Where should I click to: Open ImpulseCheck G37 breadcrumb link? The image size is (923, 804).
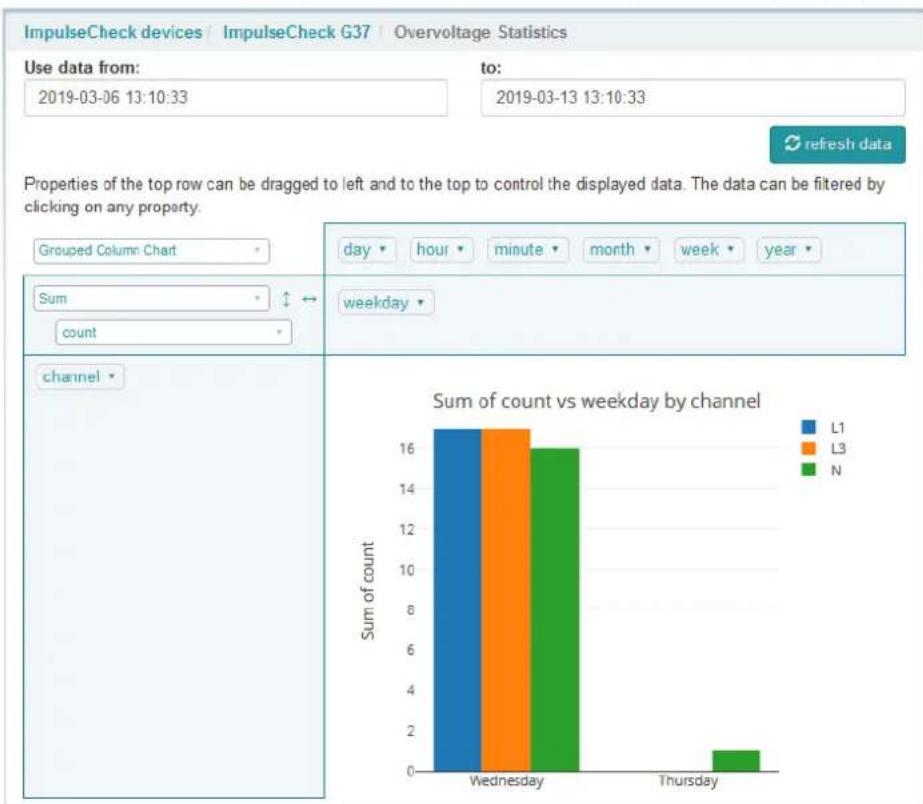297,32
